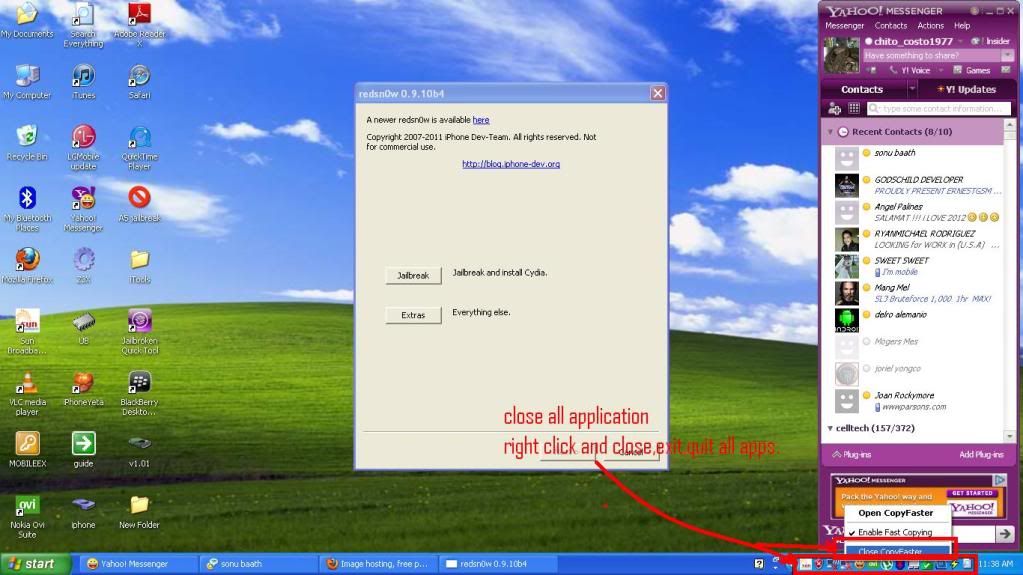The width and height of the screenshot is (1023, 575).
Task: Click the guide shortcut with green arrow
Action: 83,449
